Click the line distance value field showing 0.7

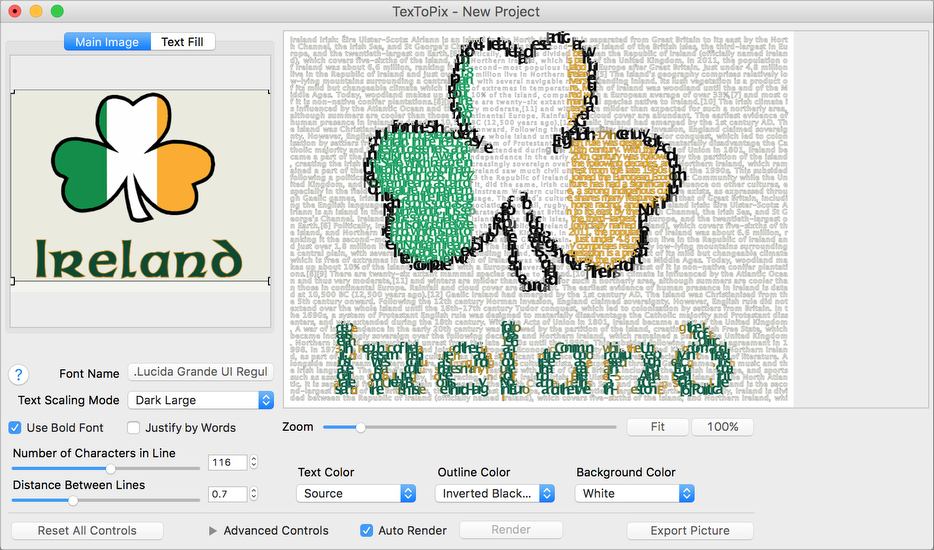coord(228,494)
